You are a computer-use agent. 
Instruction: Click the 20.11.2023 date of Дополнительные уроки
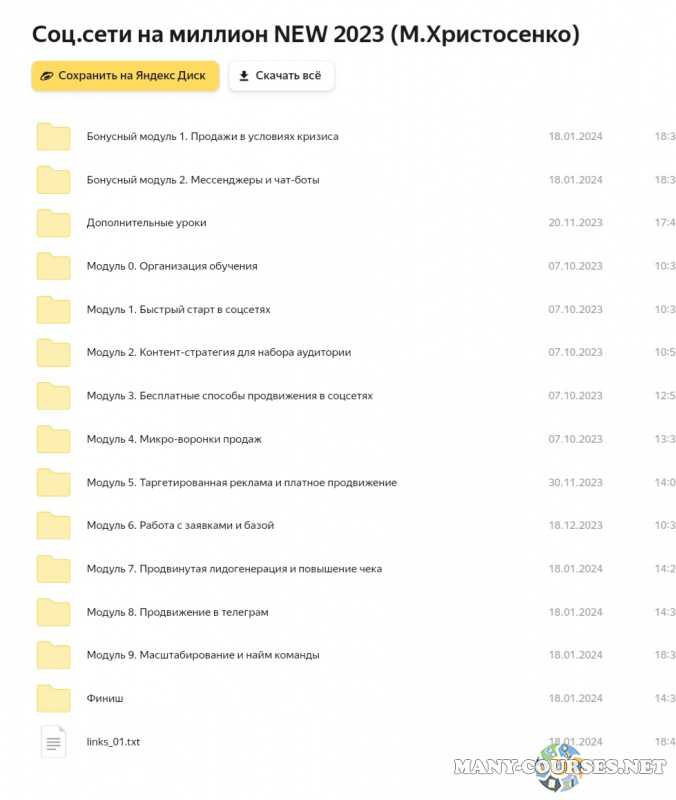(575, 223)
